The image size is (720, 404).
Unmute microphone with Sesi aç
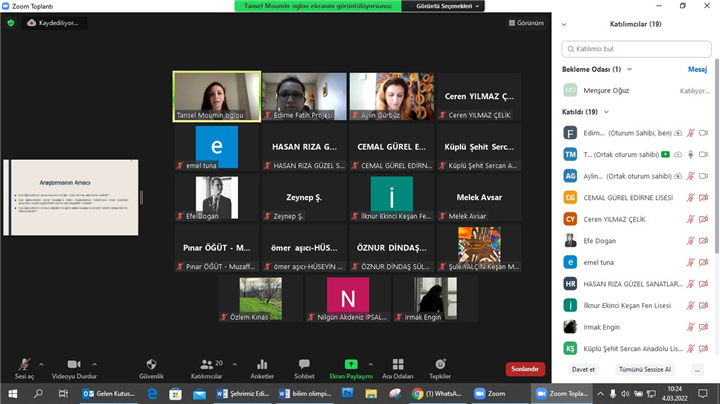[24, 365]
